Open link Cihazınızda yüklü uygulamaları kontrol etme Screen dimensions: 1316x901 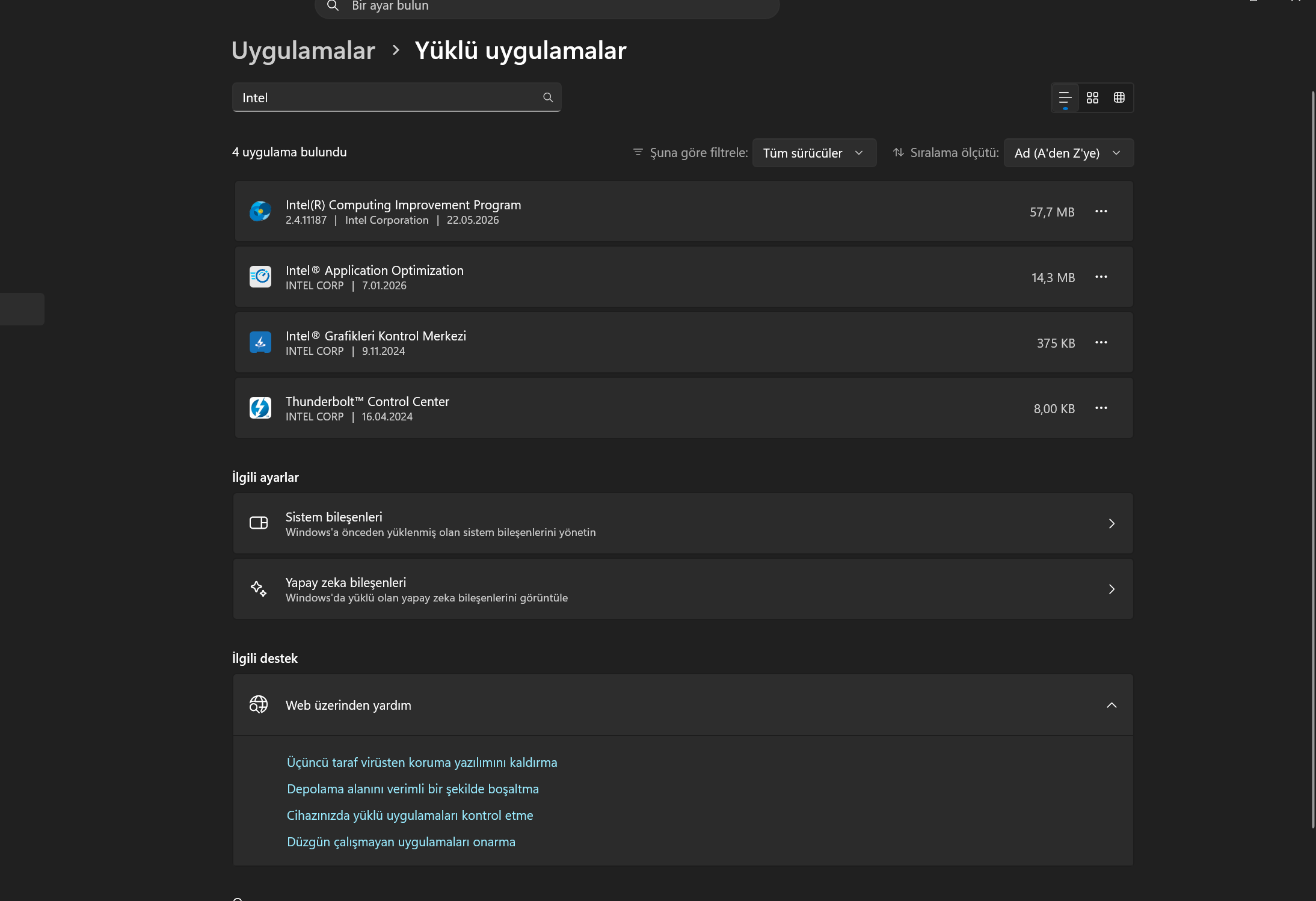click(410, 815)
